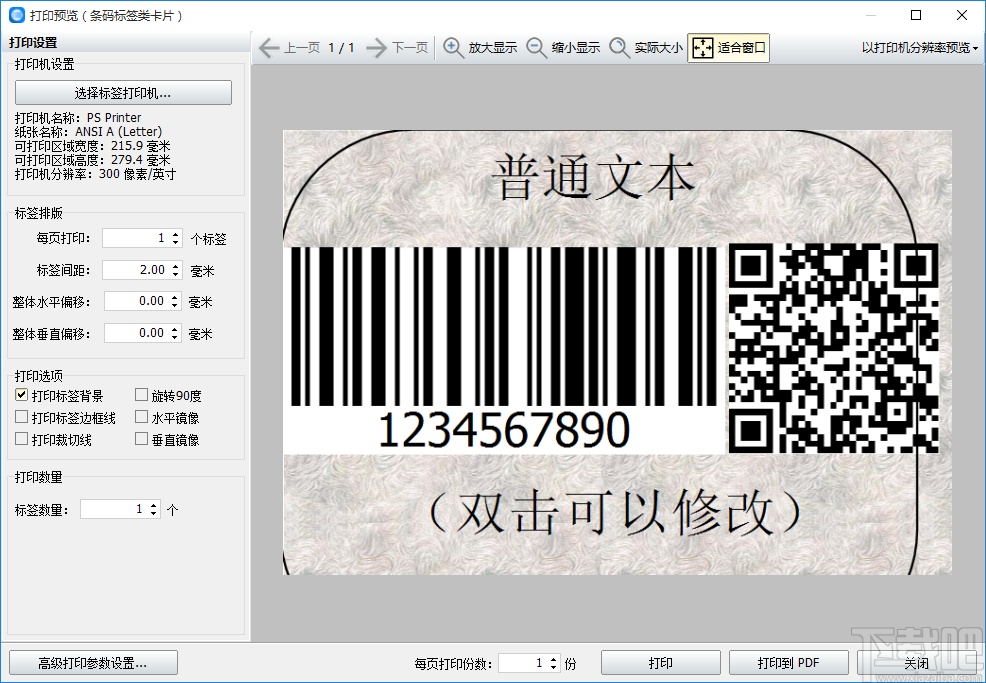Click the actual size magnifier icon
Viewport: 986px width, 683px height.
pos(619,48)
